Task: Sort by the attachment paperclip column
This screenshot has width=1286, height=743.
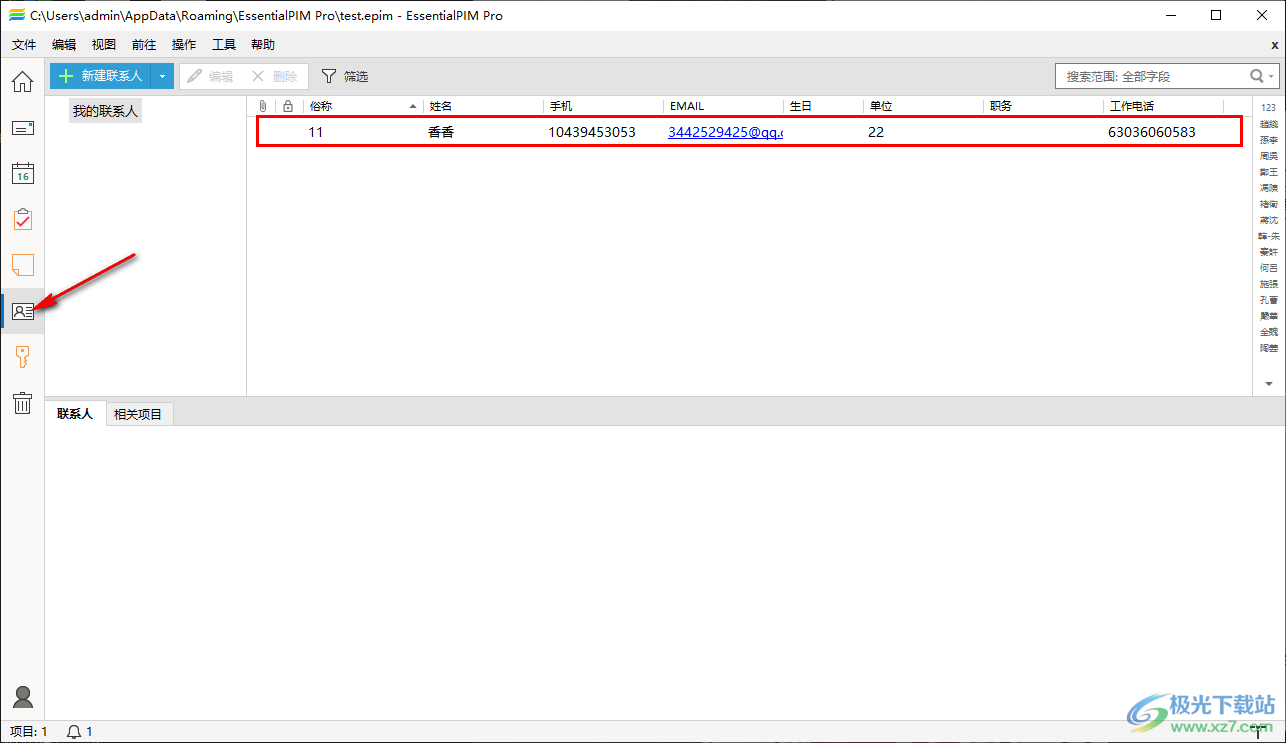Action: pos(262,106)
